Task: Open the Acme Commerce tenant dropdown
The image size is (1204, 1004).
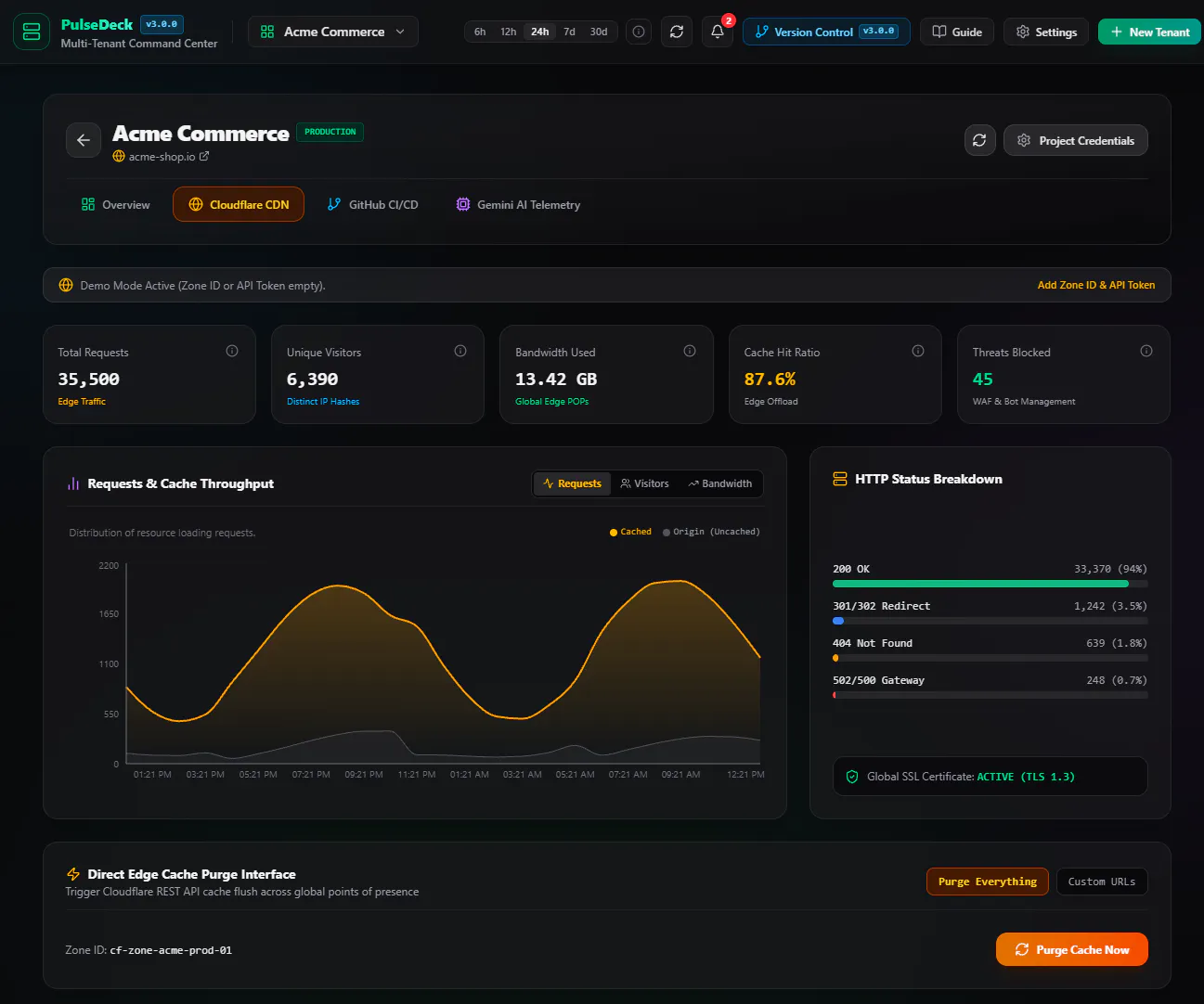Action: [x=333, y=32]
